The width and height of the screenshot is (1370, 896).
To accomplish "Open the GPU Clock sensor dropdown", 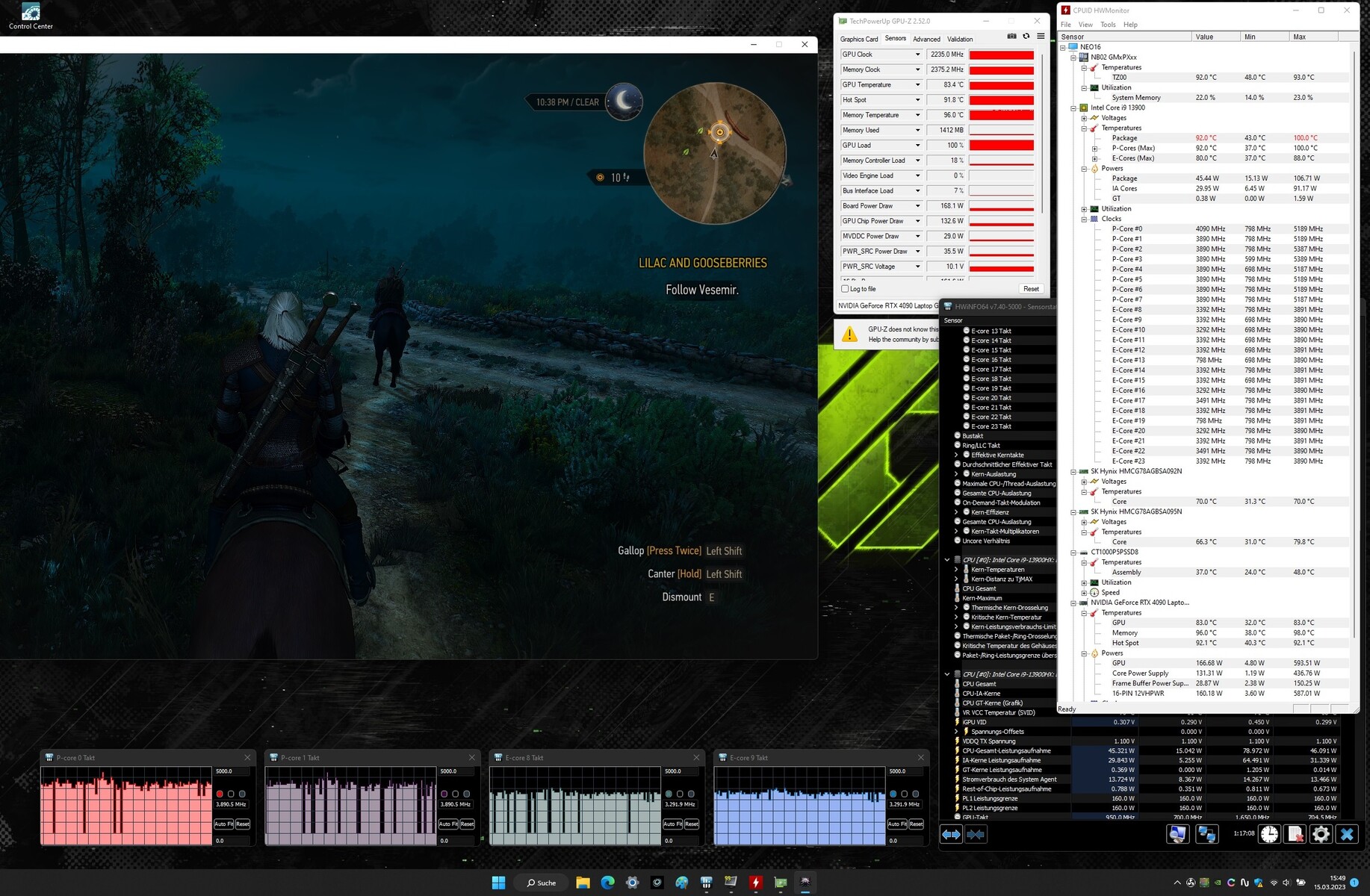I will coord(918,55).
